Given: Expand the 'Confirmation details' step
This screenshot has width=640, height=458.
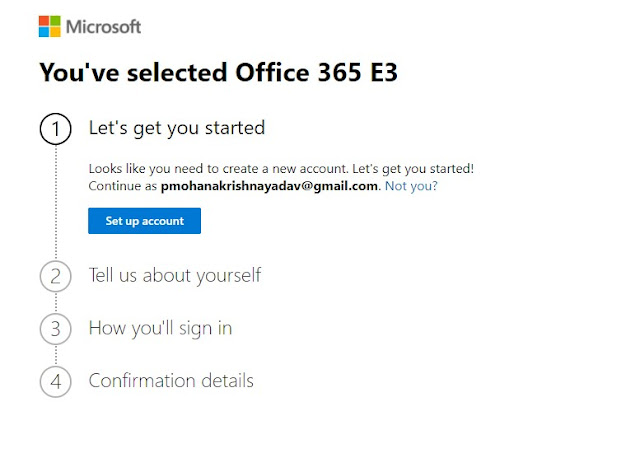Looking at the screenshot, I should [171, 381].
